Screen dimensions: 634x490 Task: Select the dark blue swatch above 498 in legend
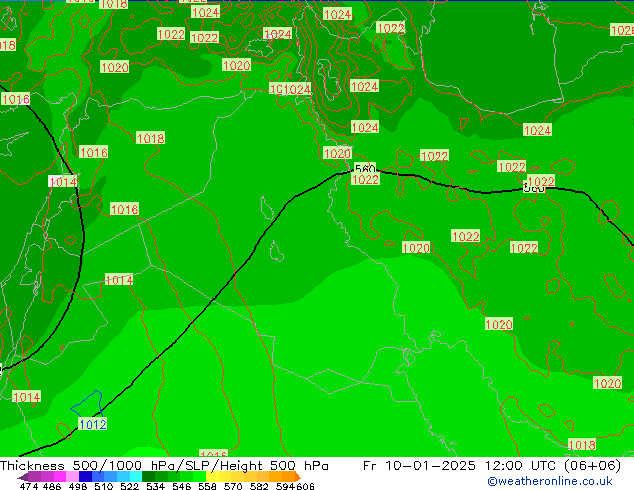coord(85,476)
